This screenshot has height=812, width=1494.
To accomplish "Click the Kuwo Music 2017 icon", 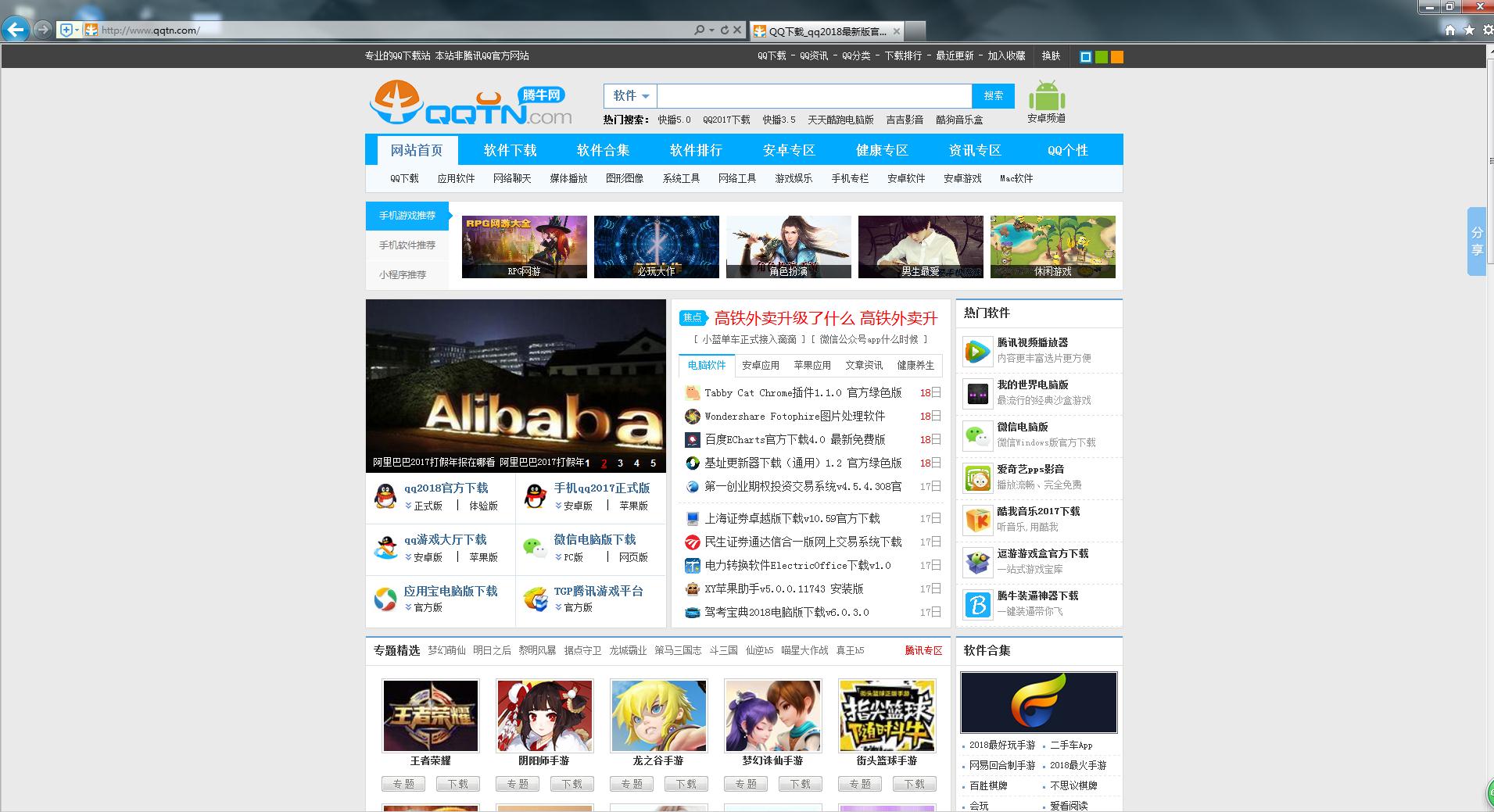I will [976, 520].
